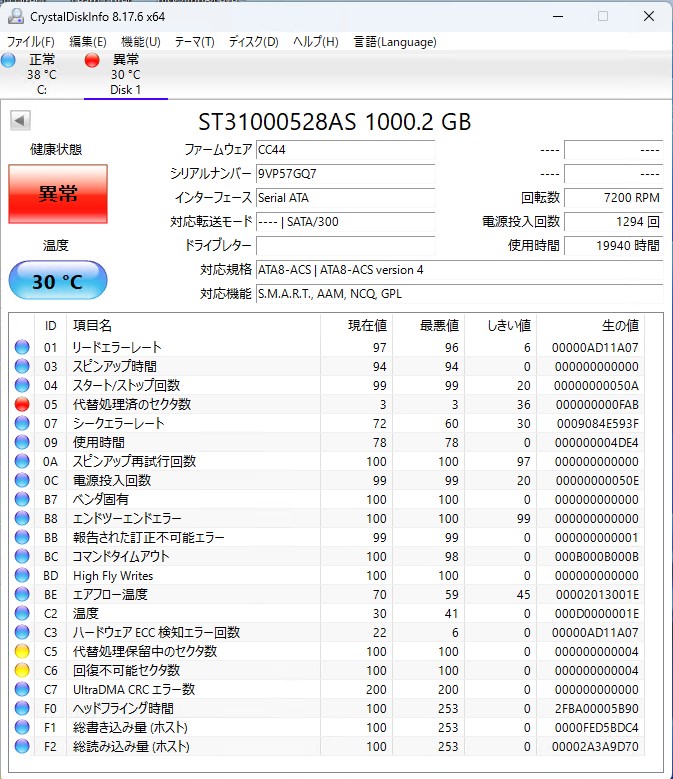Click red status orb for 05 代替処理済のセクタ数
This screenshot has width=673, height=779.
coord(22,404)
